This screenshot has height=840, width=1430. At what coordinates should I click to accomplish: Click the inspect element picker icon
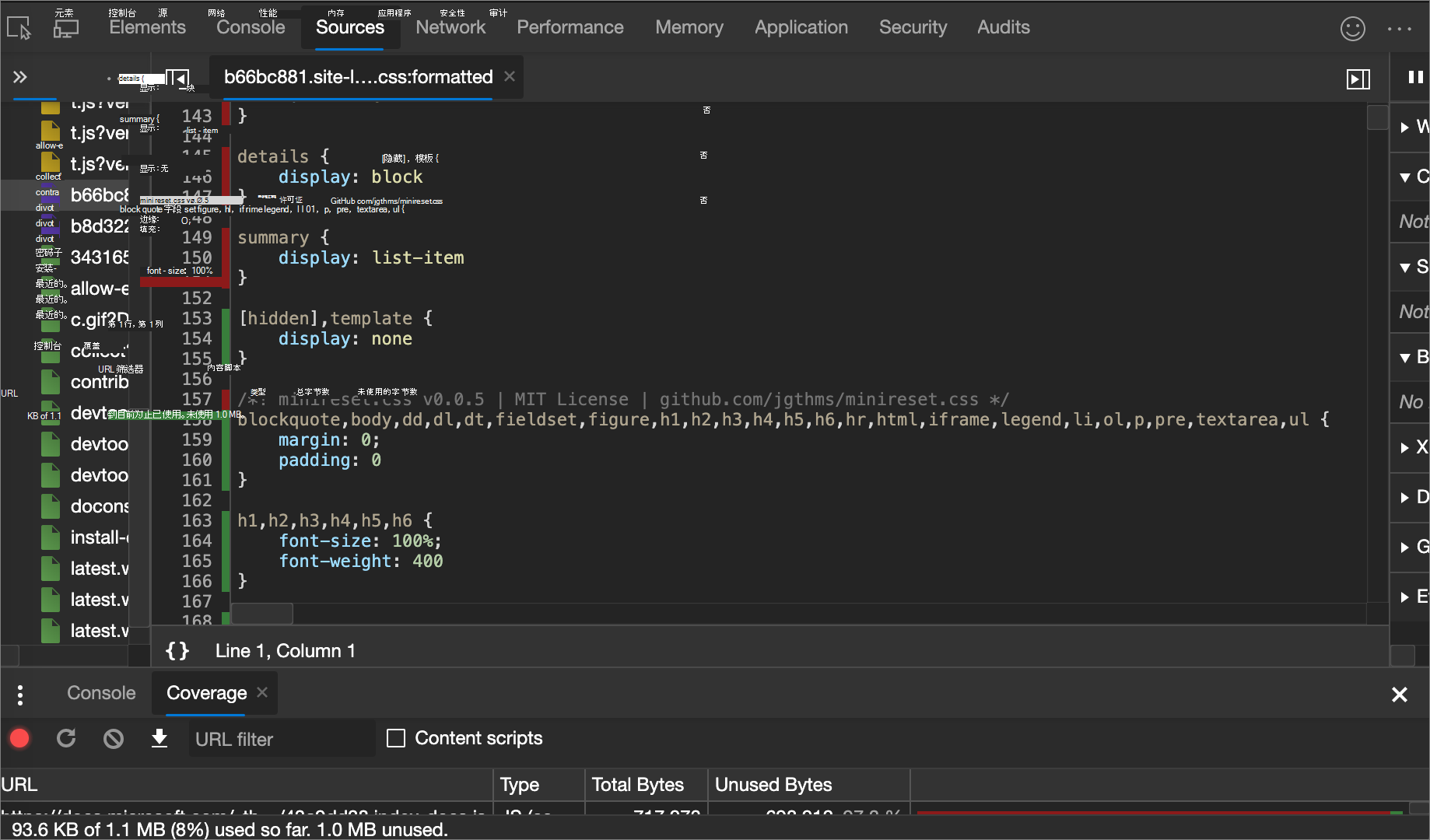pos(19,28)
